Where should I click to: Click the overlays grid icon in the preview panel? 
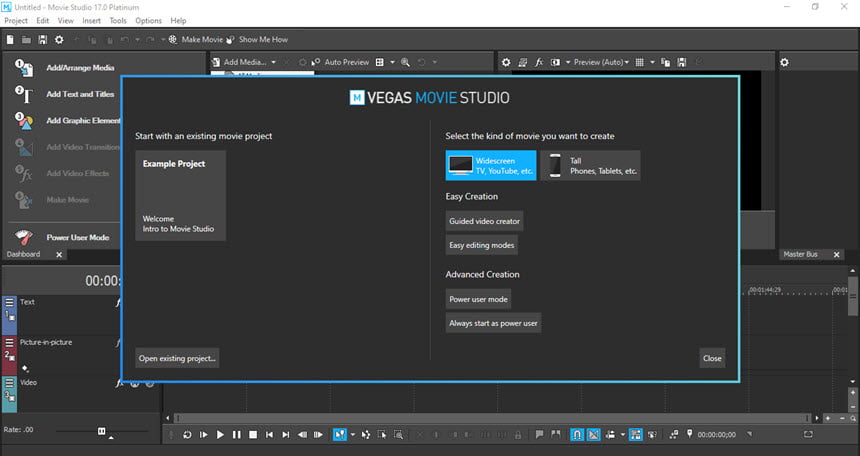pos(640,62)
